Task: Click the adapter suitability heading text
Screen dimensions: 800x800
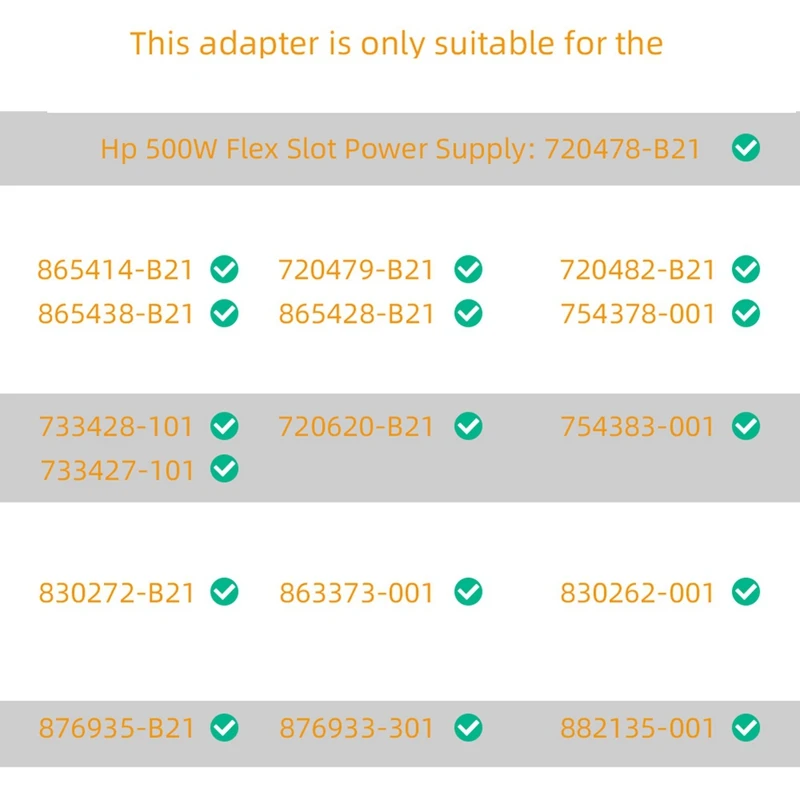Action: coord(397,44)
